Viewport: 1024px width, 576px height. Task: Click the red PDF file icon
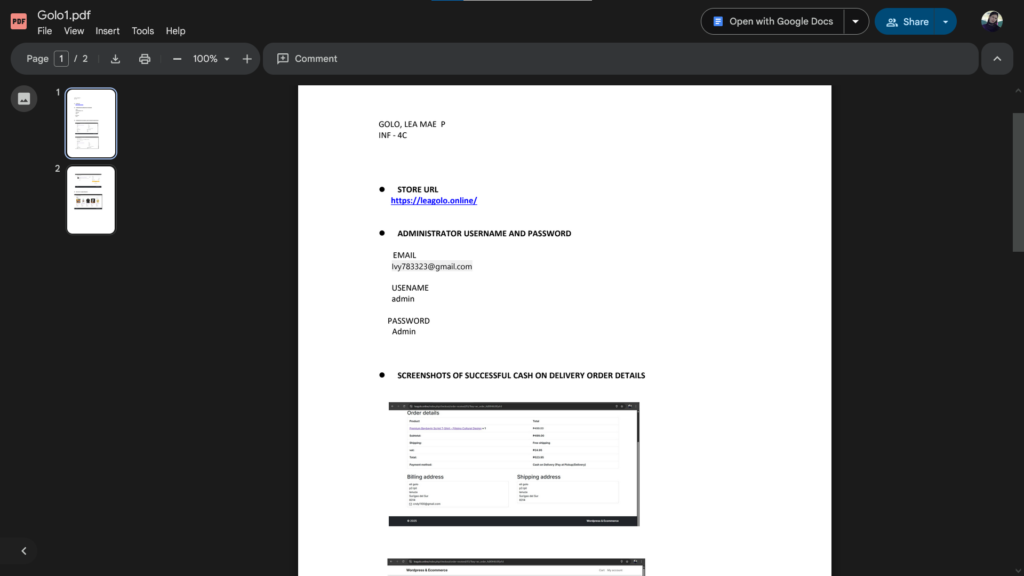click(18, 22)
